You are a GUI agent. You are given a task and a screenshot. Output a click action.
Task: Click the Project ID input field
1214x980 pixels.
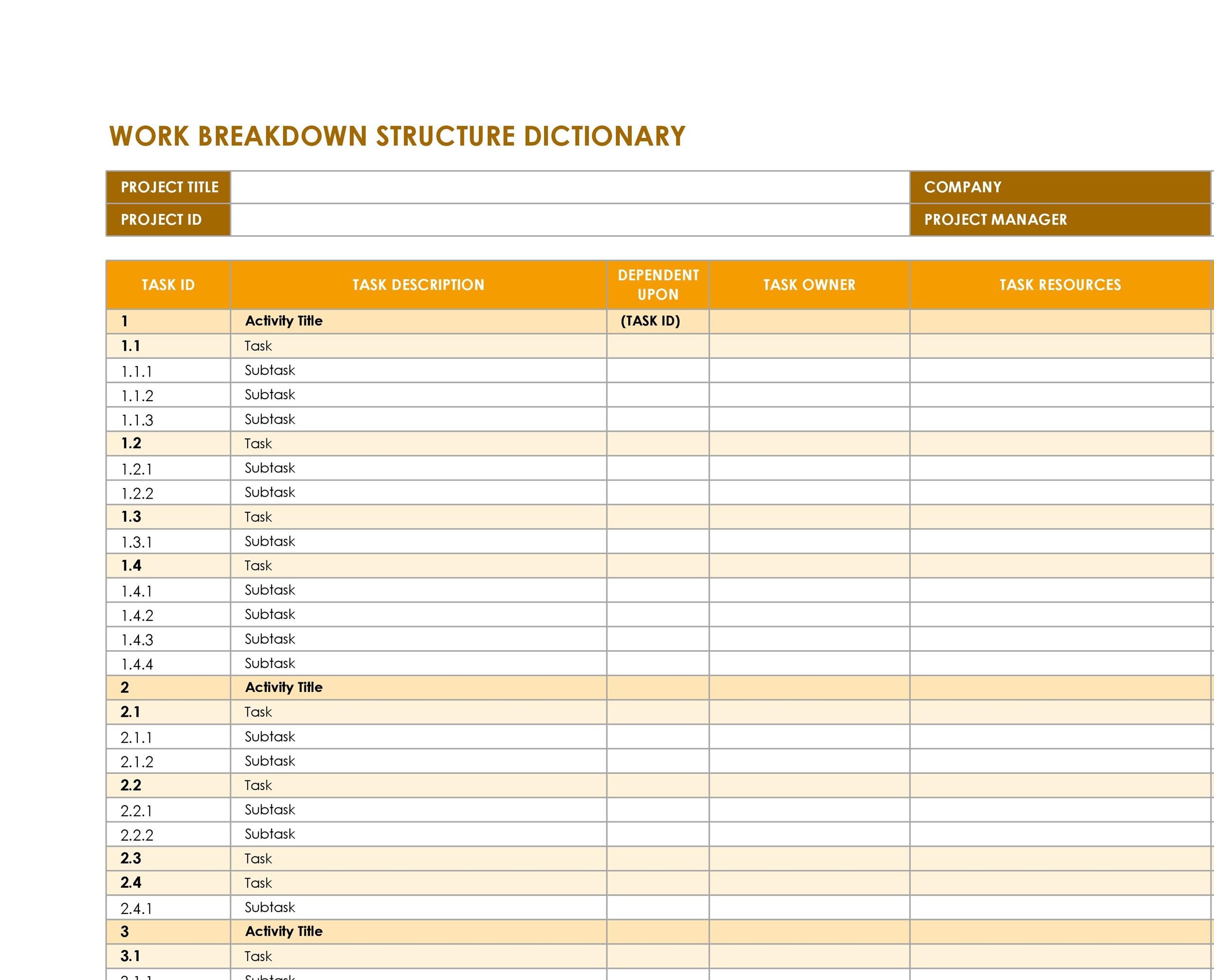coord(570,220)
